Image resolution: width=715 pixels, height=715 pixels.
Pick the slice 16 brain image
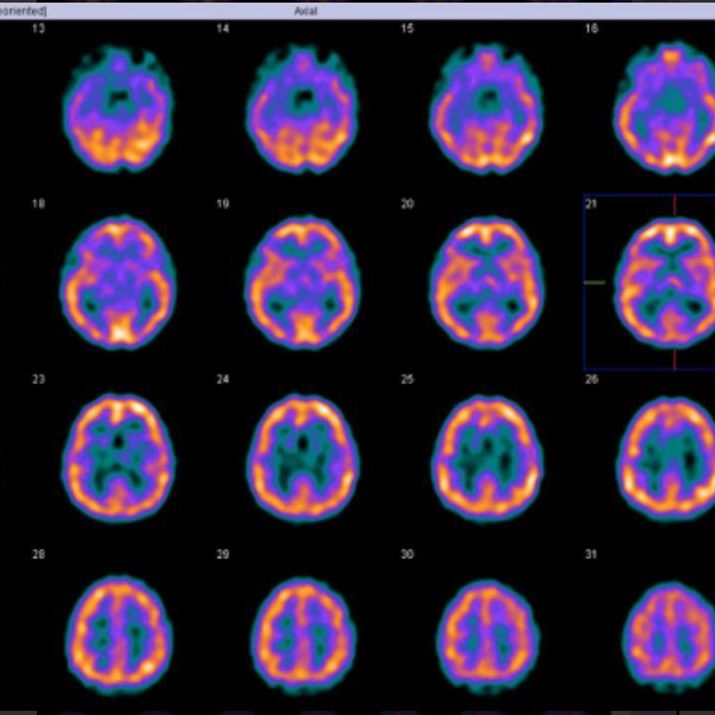668,105
